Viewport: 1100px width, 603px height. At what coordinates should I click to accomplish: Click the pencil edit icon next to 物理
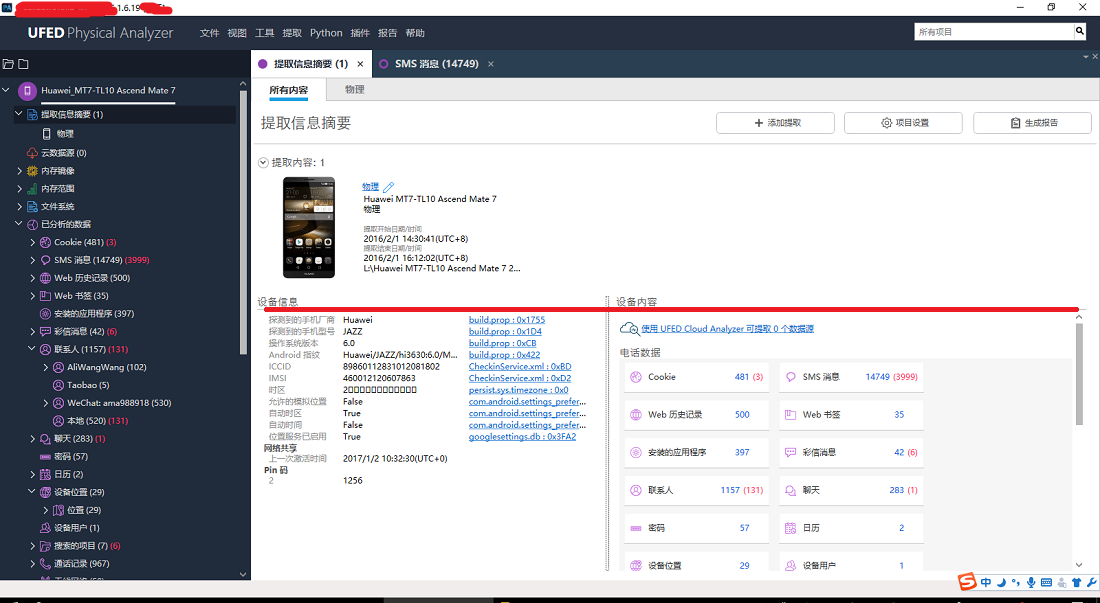point(388,187)
